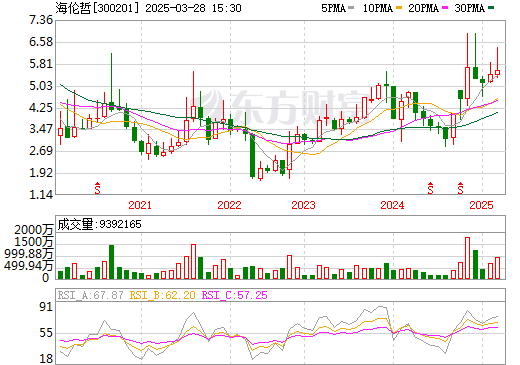The height and width of the screenshot is (365, 520).
Task: Select the 2021 year label
Action: click(140, 205)
